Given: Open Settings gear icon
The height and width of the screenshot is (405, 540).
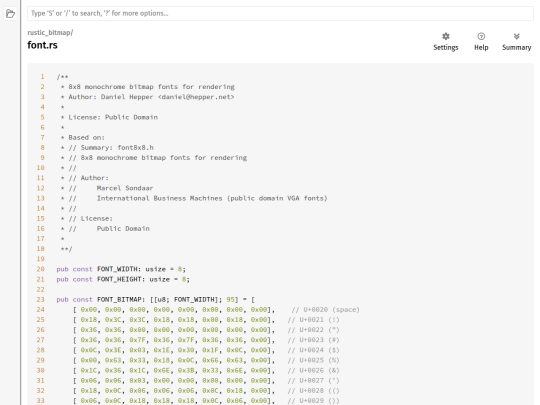Looking at the screenshot, I should pos(446,36).
